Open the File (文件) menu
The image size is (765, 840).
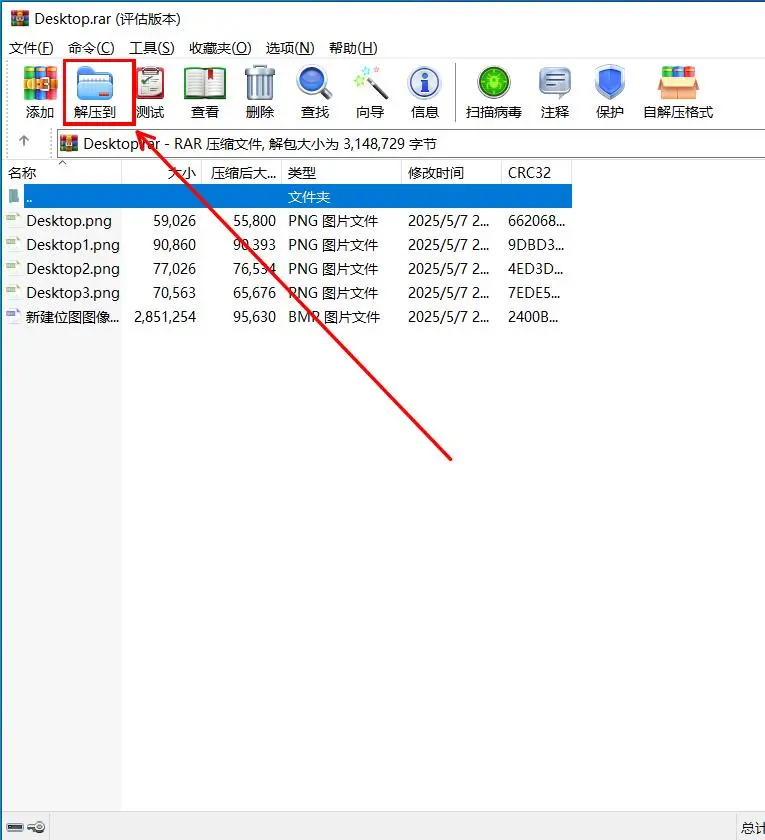[31, 48]
